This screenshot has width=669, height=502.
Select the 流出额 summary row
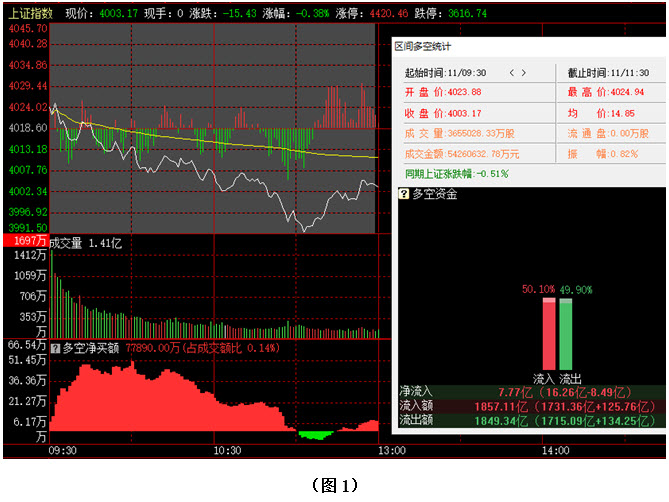click(530, 422)
